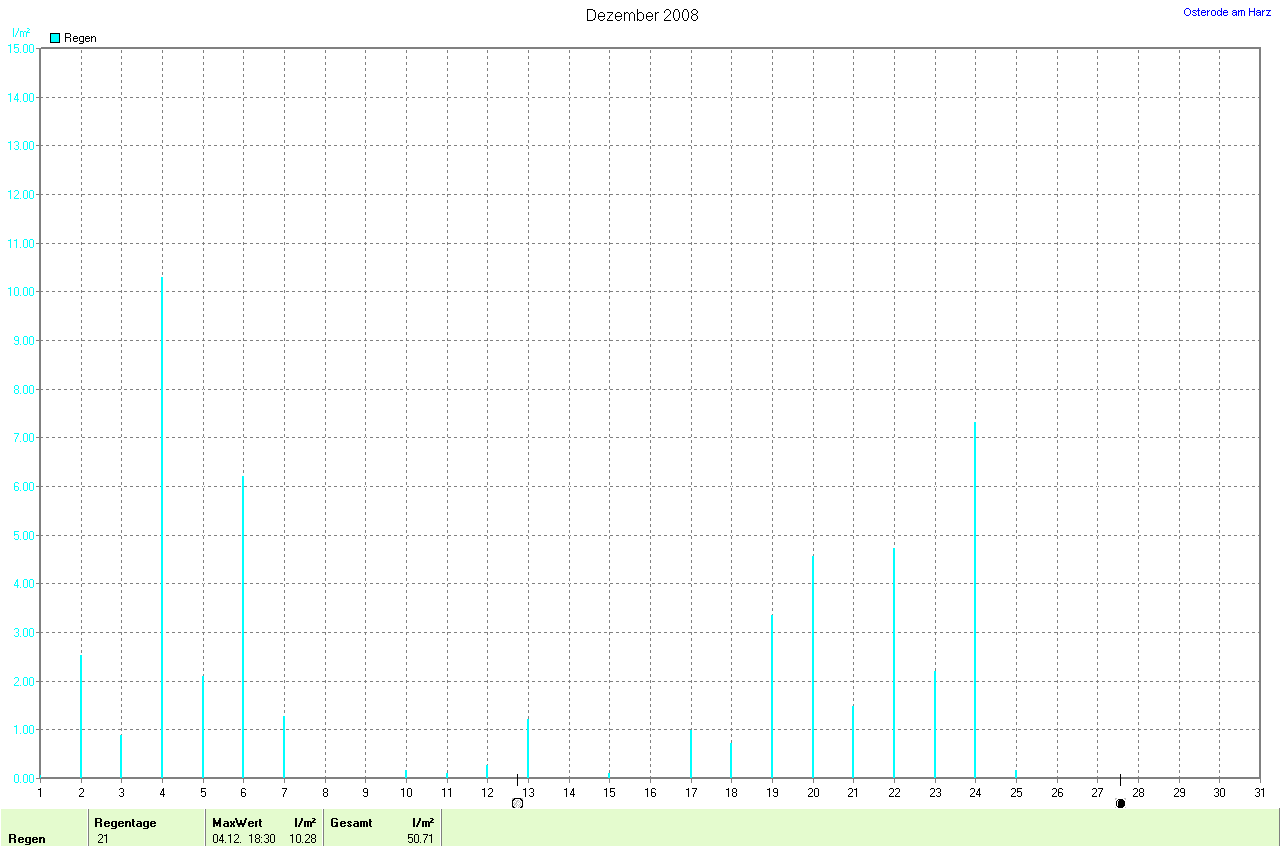Select the rain bar on day 24
The image size is (1280, 846).
[x=975, y=600]
